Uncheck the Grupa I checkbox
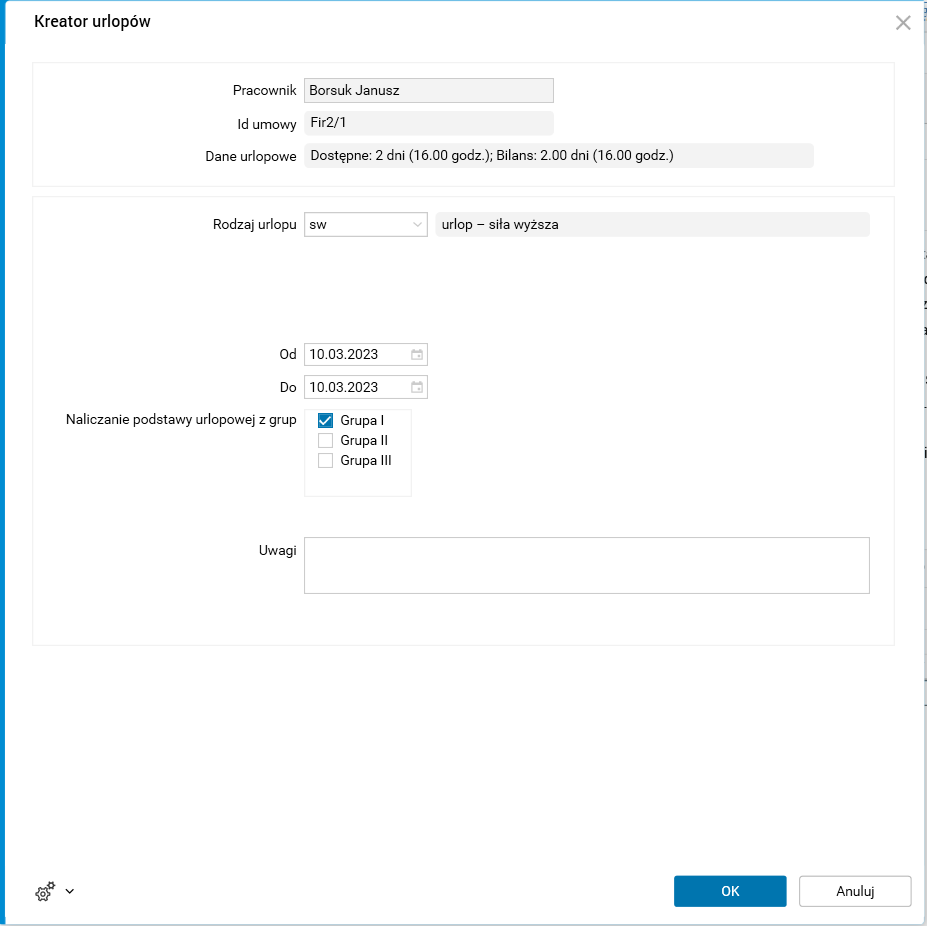This screenshot has width=927, height=926. coord(325,421)
